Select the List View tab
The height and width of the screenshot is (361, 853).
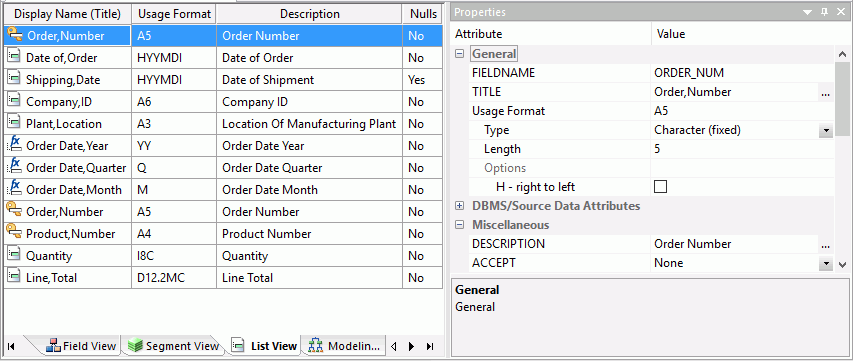pos(265,346)
